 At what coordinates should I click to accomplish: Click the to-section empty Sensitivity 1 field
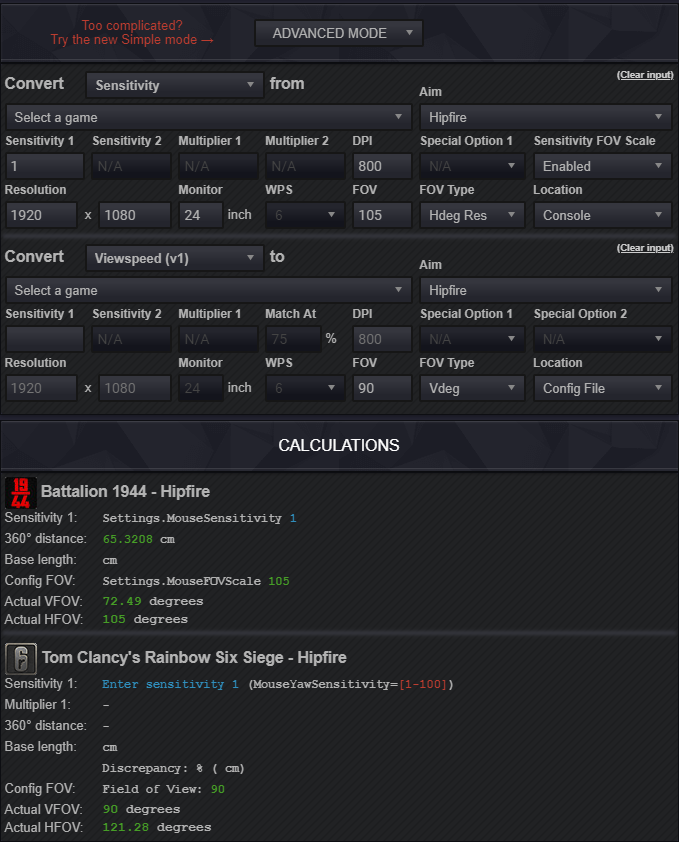(45, 339)
